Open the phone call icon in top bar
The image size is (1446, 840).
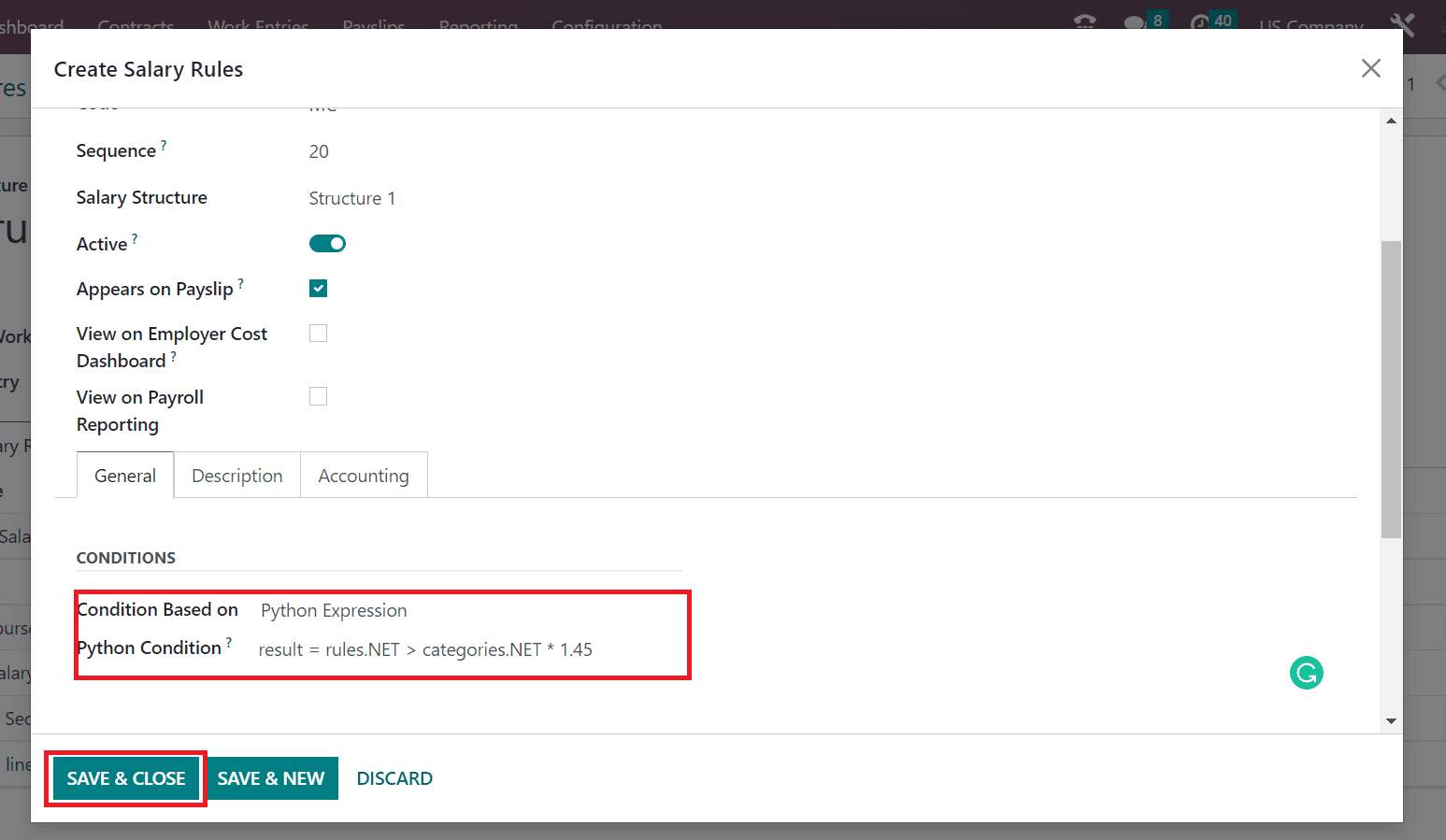[x=1084, y=21]
